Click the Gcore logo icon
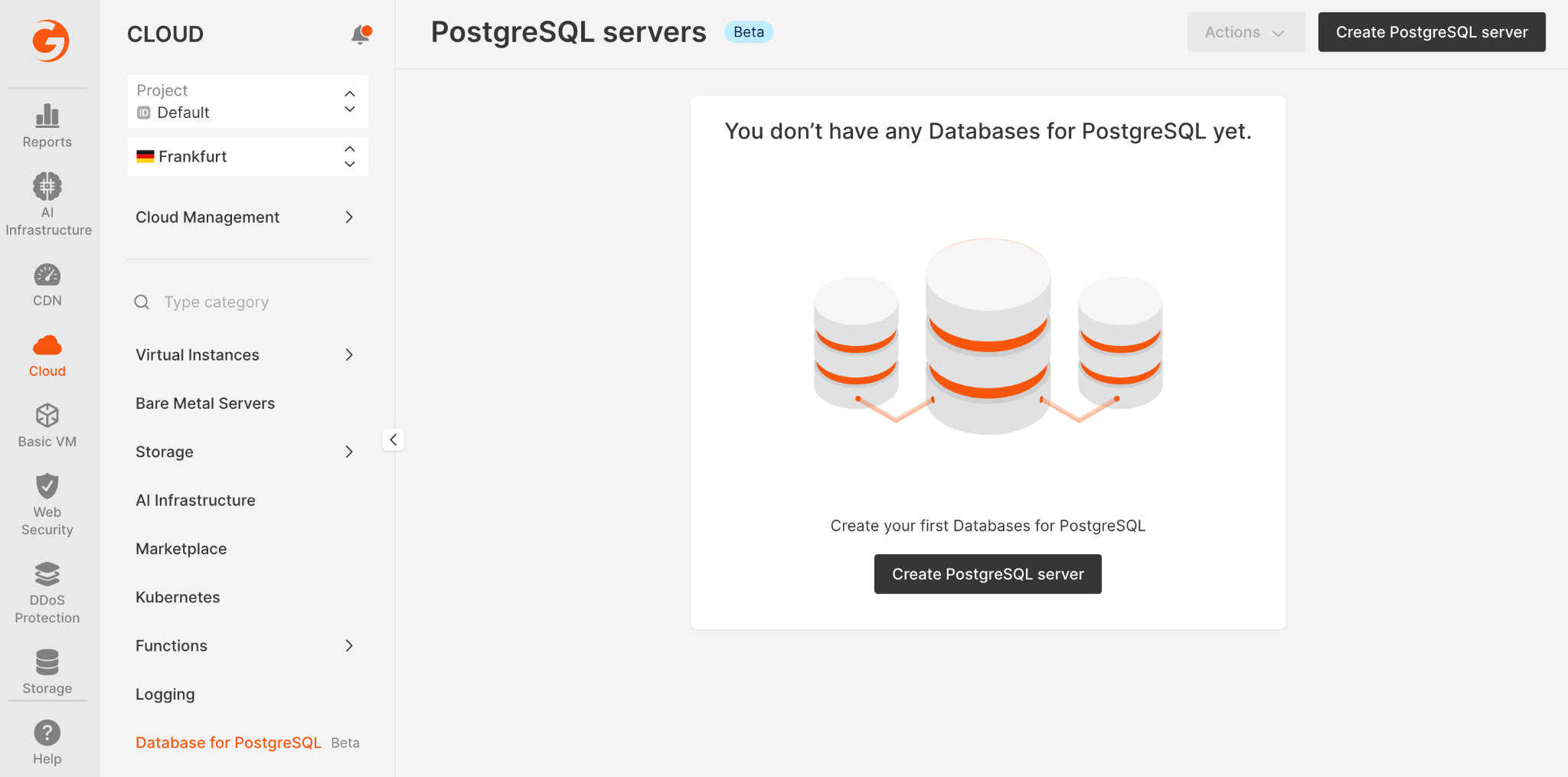Screen dimensions: 1568x777 [51, 41]
